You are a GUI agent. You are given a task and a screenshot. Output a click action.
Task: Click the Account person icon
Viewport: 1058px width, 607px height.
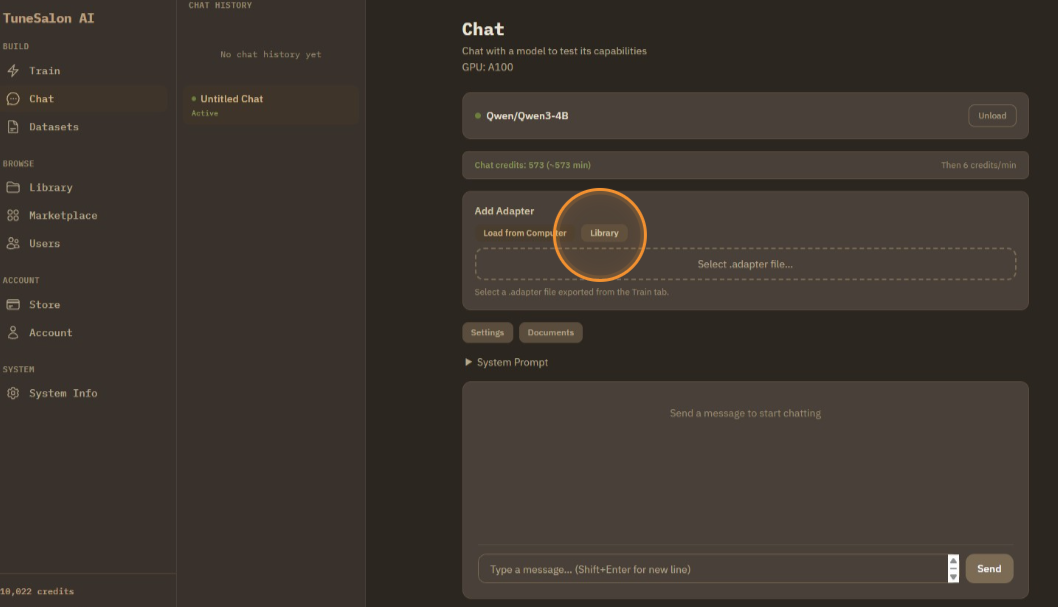[13, 333]
